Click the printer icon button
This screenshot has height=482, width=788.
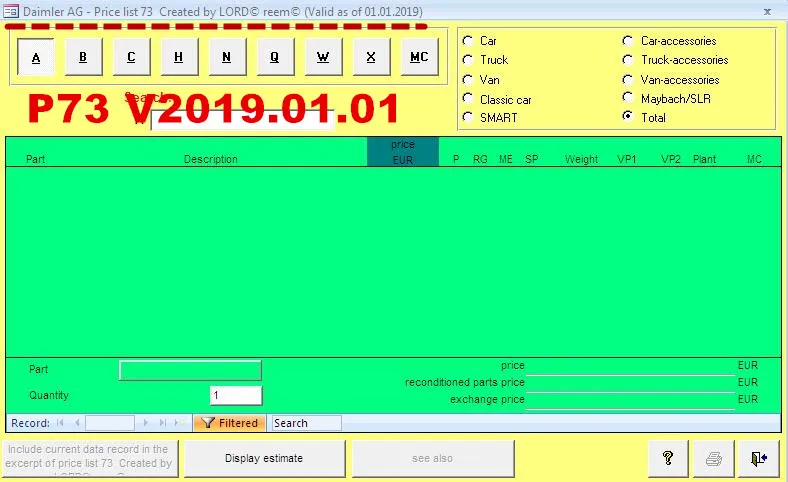click(714, 458)
